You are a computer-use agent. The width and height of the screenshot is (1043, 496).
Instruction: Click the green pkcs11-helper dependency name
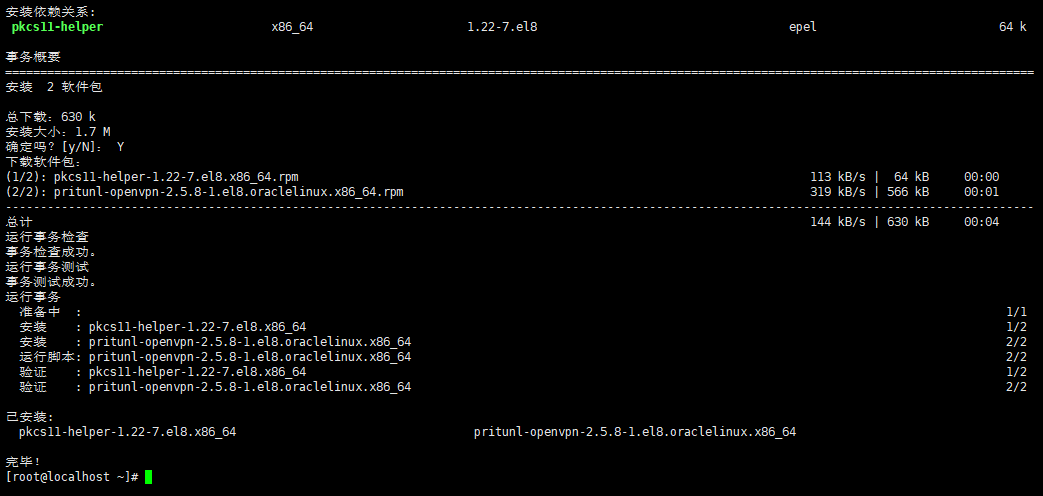[x=57, y=27]
